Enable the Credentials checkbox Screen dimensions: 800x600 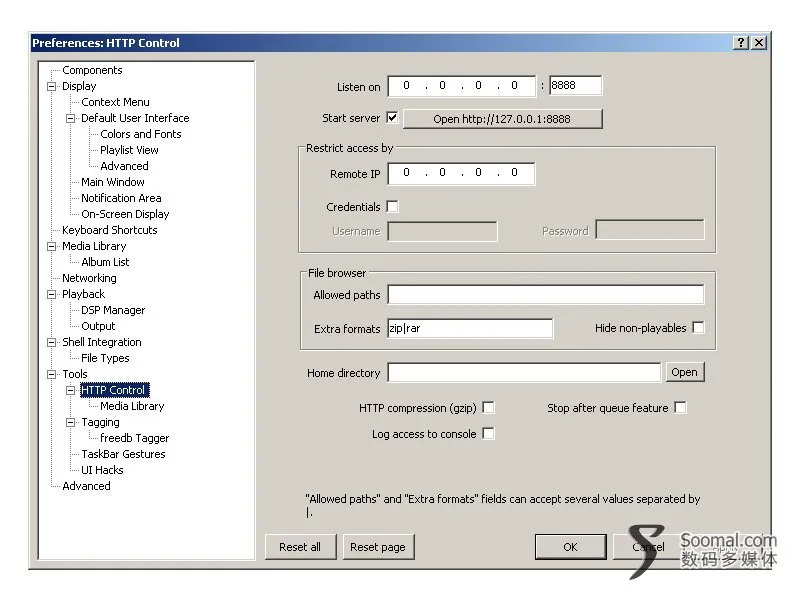pyautogui.click(x=392, y=207)
